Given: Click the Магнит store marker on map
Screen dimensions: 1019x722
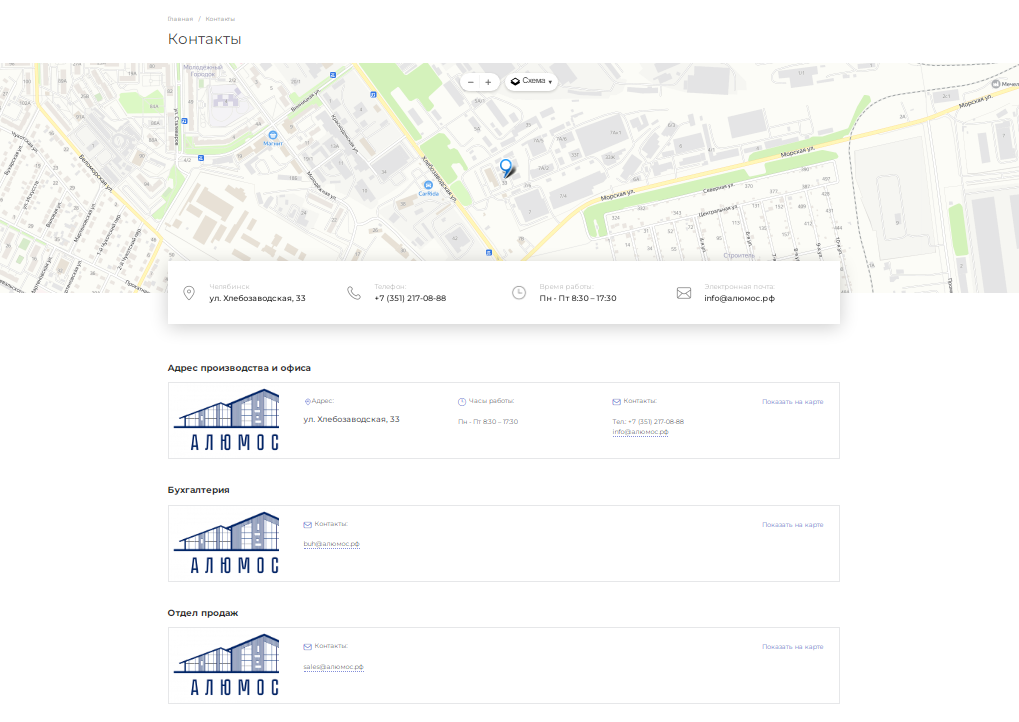Looking at the screenshot, I should (272, 134).
